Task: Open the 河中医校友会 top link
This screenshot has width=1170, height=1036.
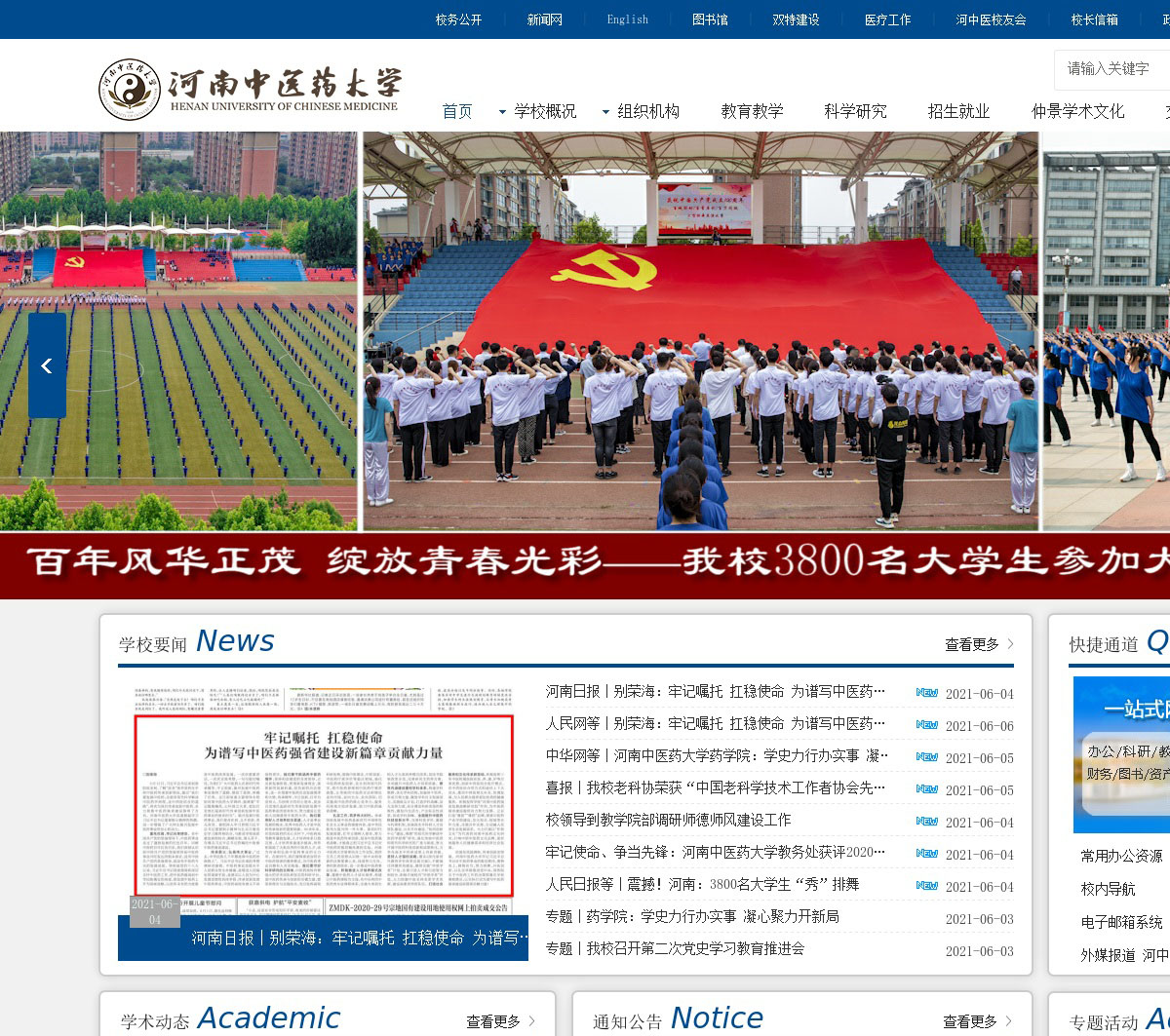Action: 991,19
